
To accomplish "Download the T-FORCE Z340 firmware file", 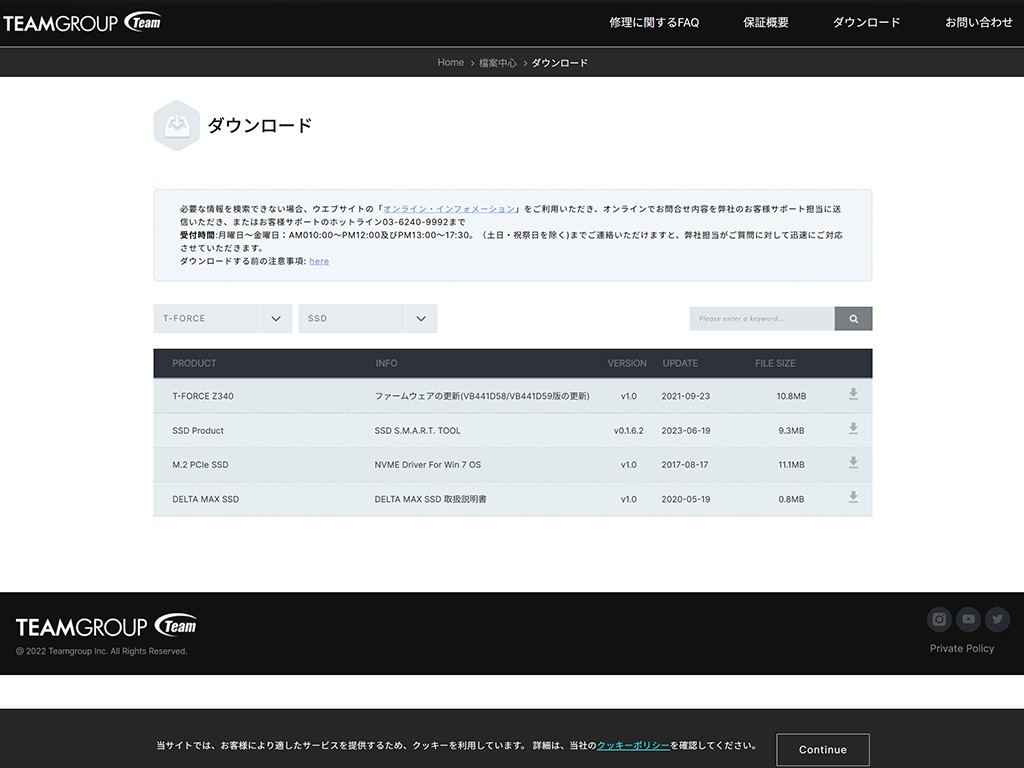I will point(853,395).
